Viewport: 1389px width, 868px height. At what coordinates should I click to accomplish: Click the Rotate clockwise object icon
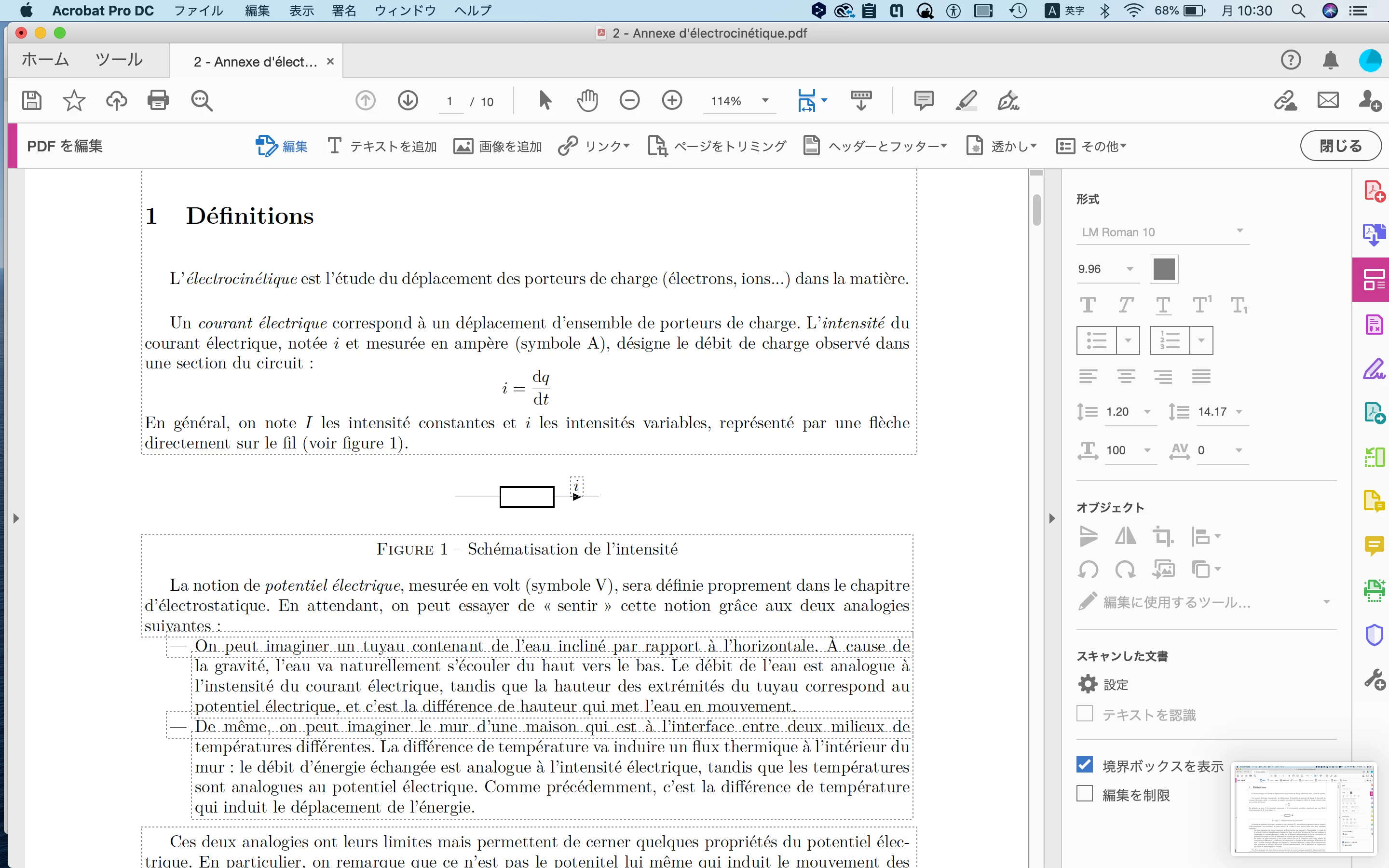tap(1125, 570)
